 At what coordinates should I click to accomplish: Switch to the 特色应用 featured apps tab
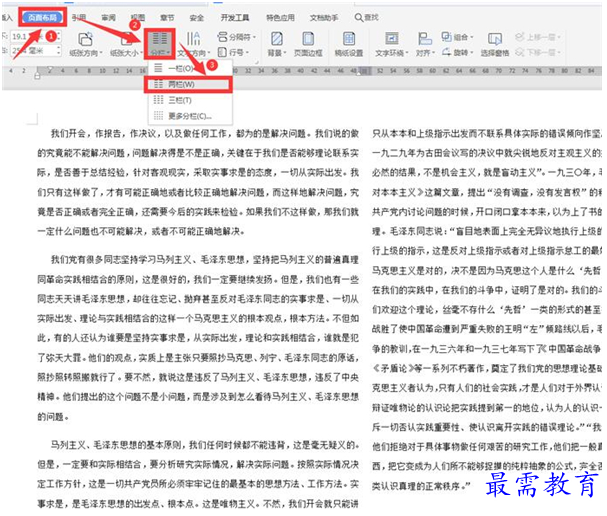click(x=280, y=17)
